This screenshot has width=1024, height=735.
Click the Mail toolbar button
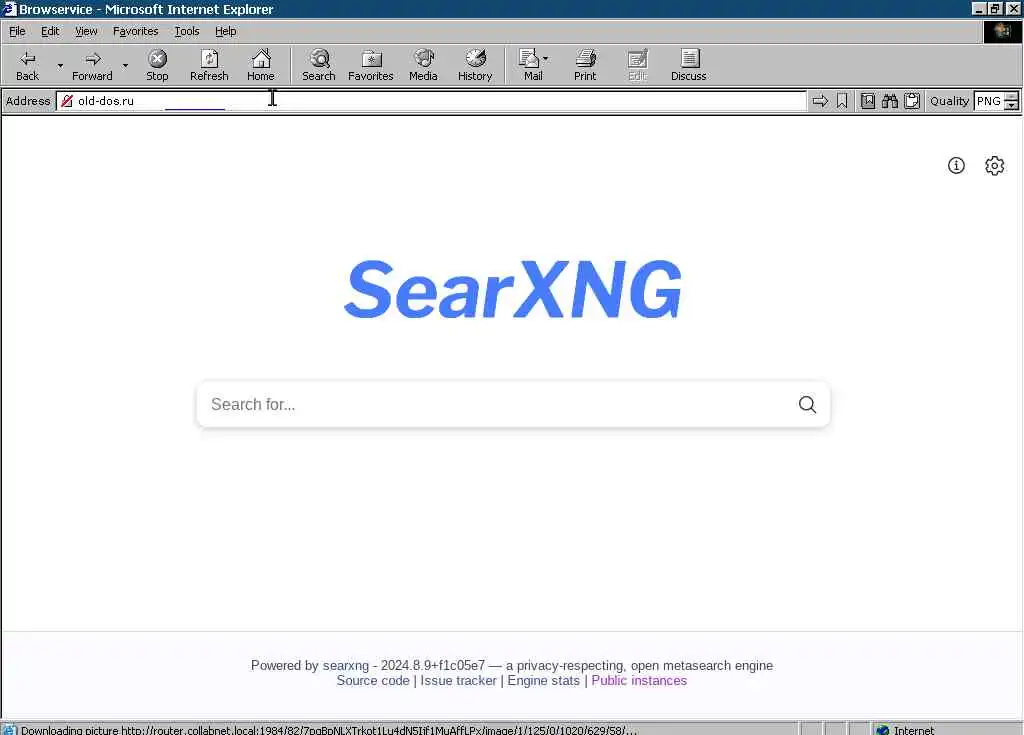tap(531, 65)
